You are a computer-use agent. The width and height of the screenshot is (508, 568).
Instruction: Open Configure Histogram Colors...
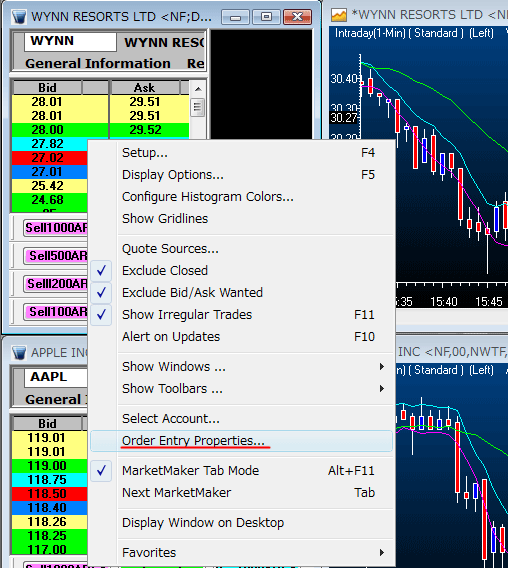pyautogui.click(x=241, y=197)
